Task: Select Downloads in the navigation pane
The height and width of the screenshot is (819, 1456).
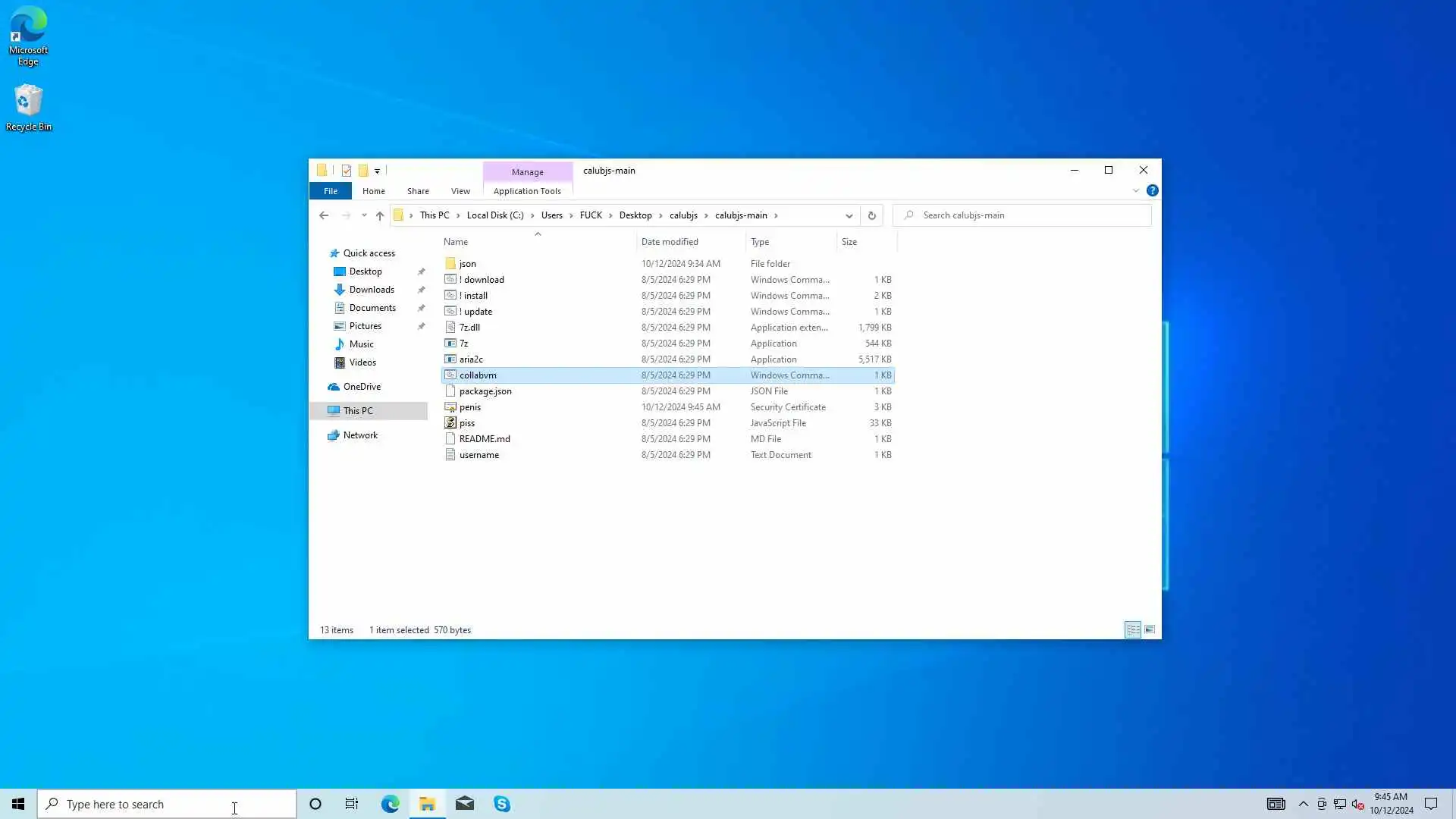Action: pos(372,290)
